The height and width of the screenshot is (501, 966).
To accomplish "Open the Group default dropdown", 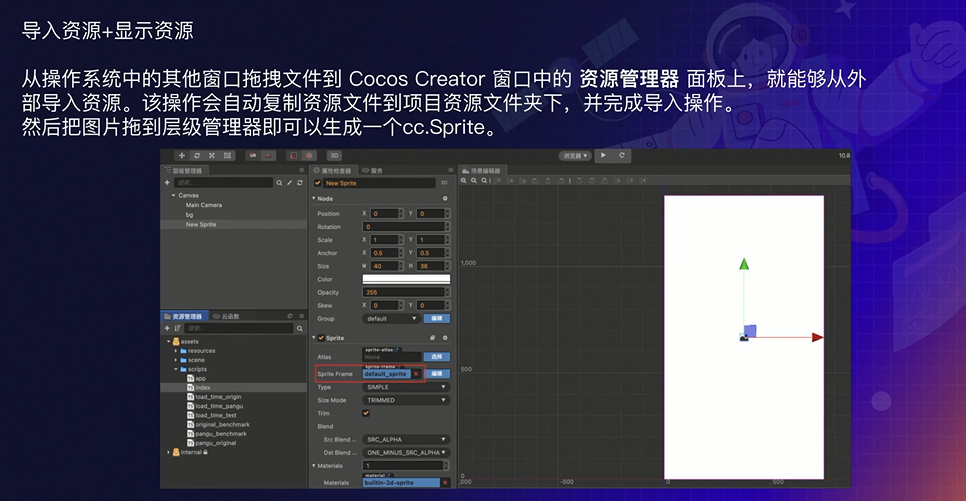I will [391, 319].
